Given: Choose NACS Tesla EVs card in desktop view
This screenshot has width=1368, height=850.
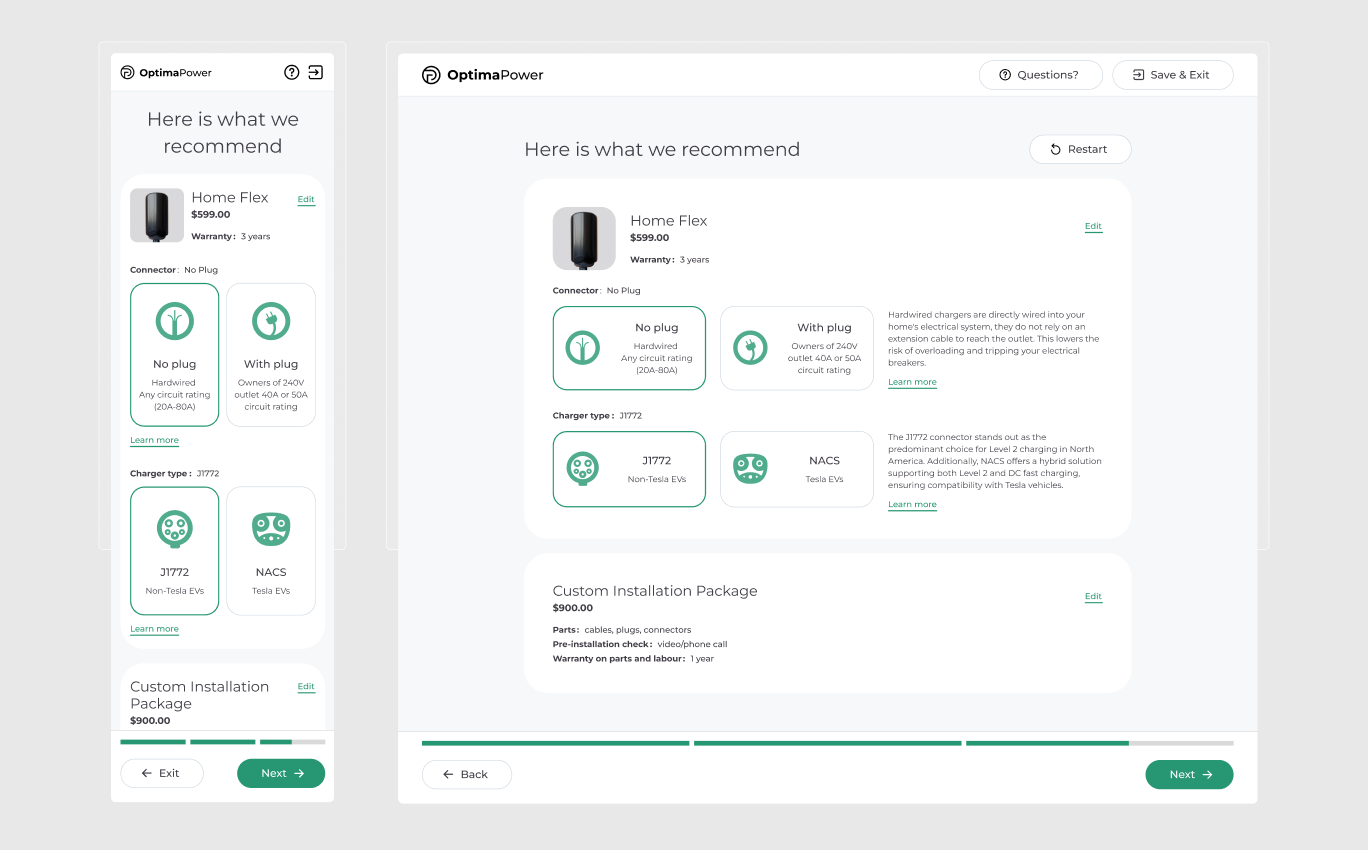Looking at the screenshot, I should click(797, 469).
